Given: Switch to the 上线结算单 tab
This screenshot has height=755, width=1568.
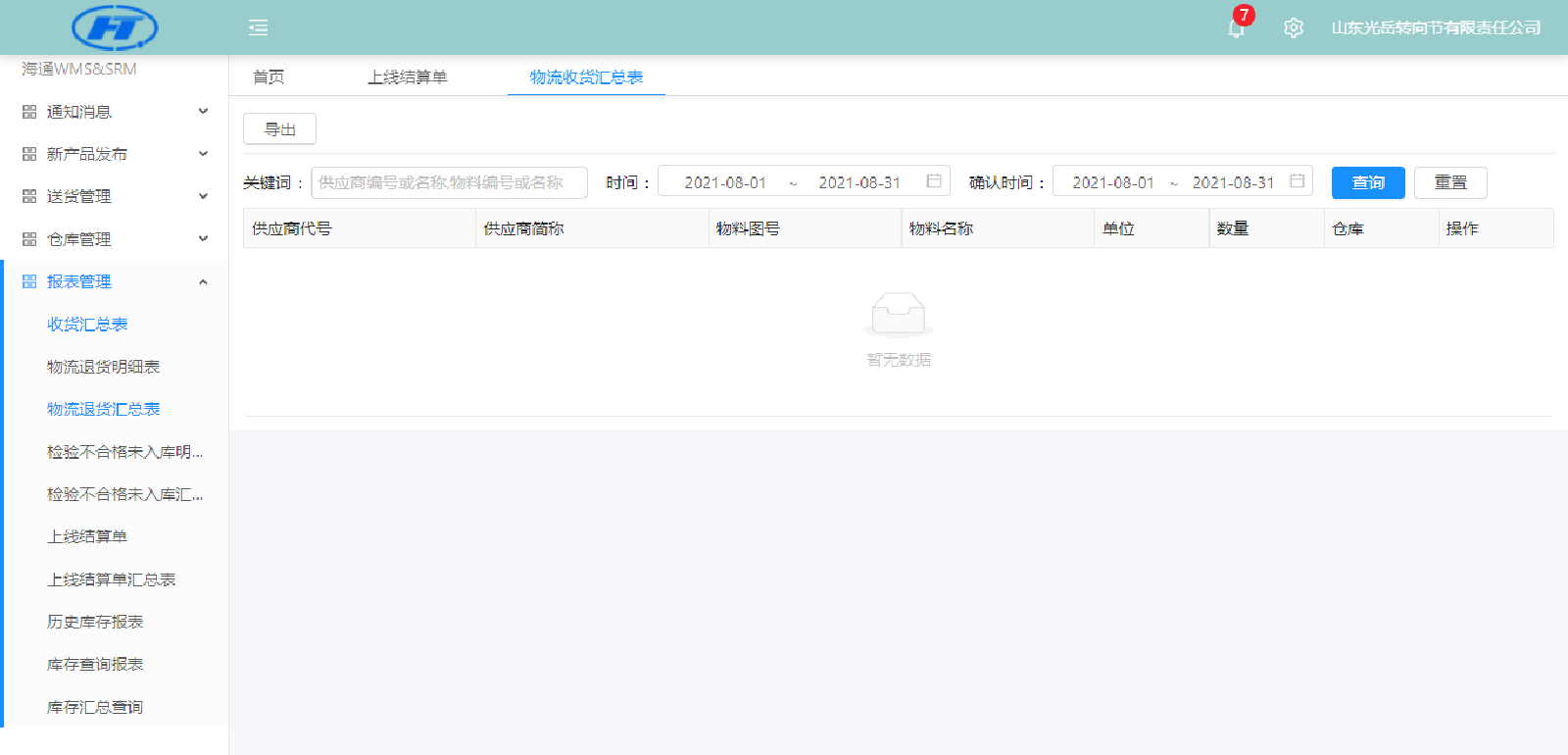Looking at the screenshot, I should click(x=407, y=77).
